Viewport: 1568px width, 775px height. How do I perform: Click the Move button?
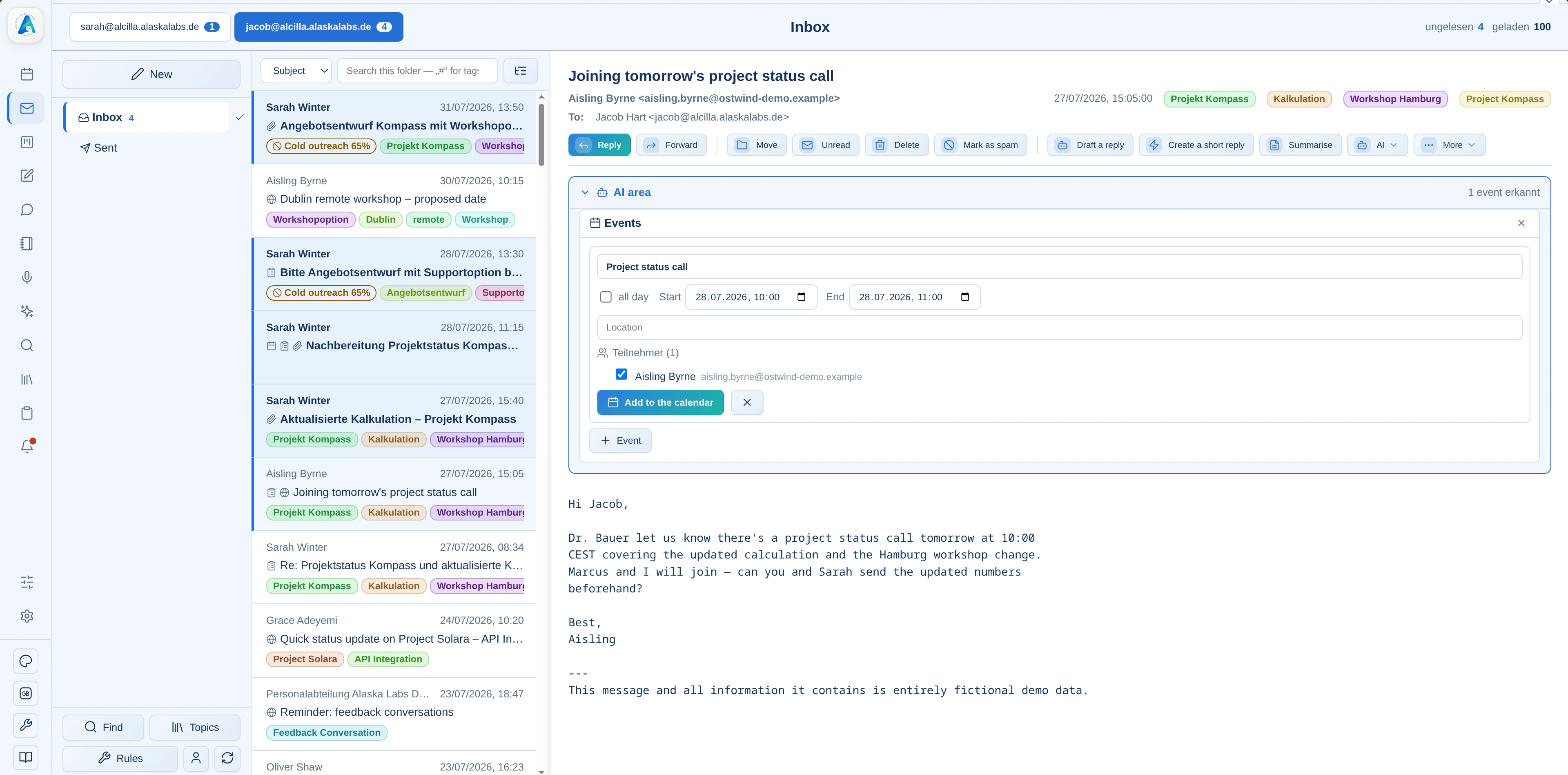tap(757, 145)
